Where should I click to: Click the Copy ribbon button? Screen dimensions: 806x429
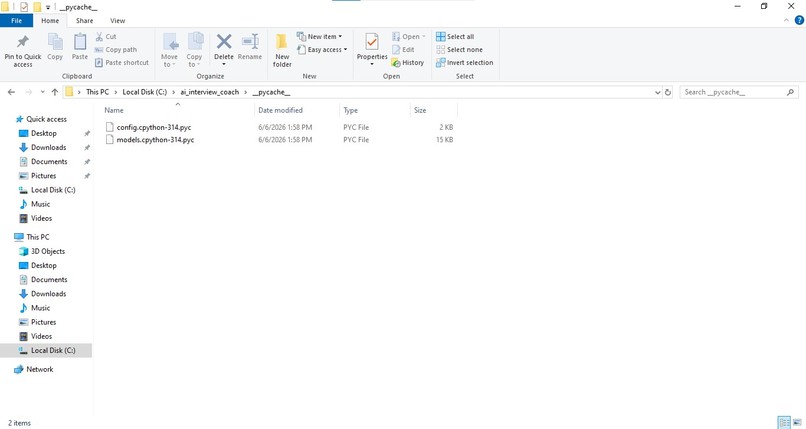(x=55, y=47)
